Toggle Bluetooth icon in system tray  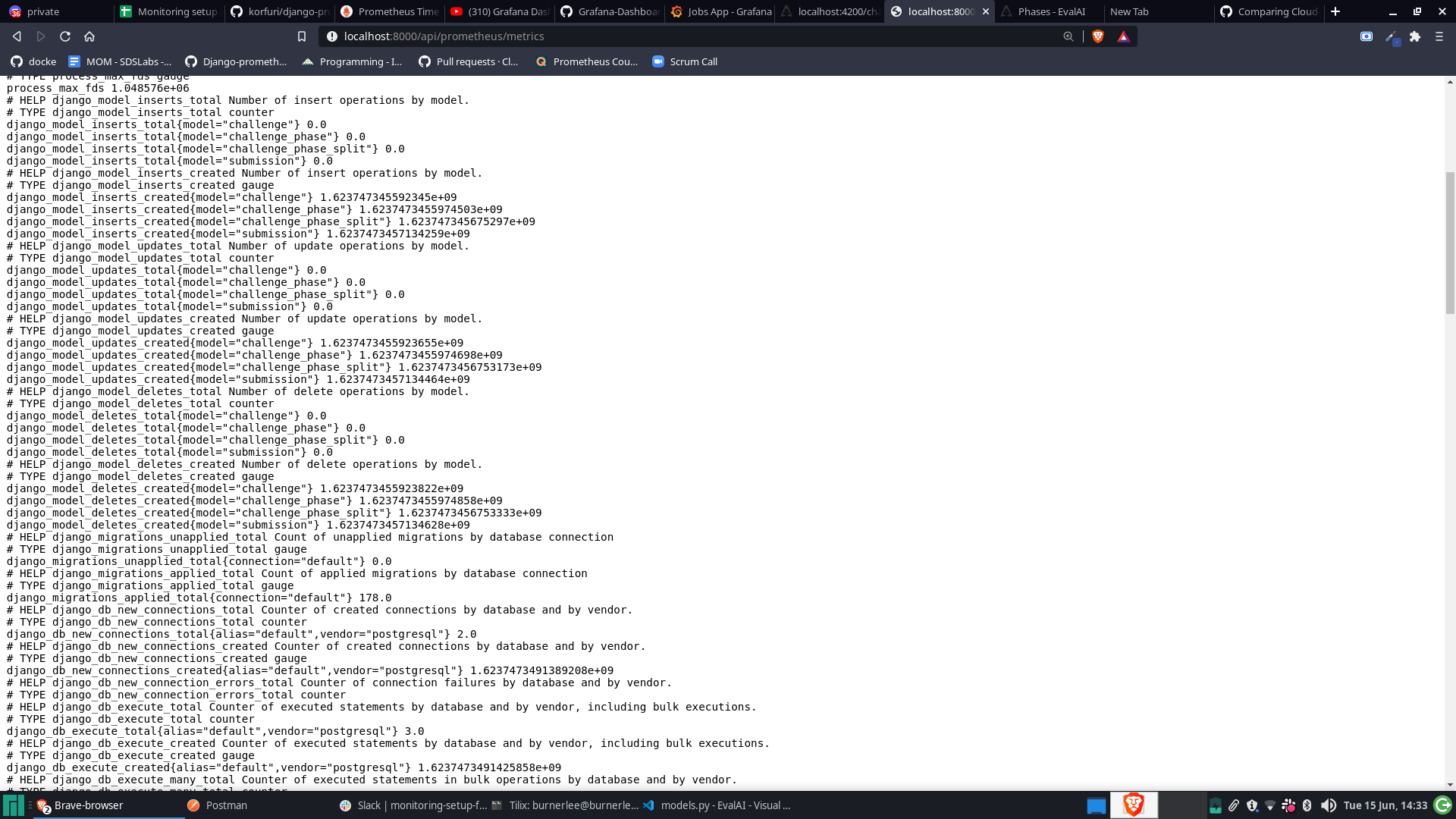(1307, 805)
